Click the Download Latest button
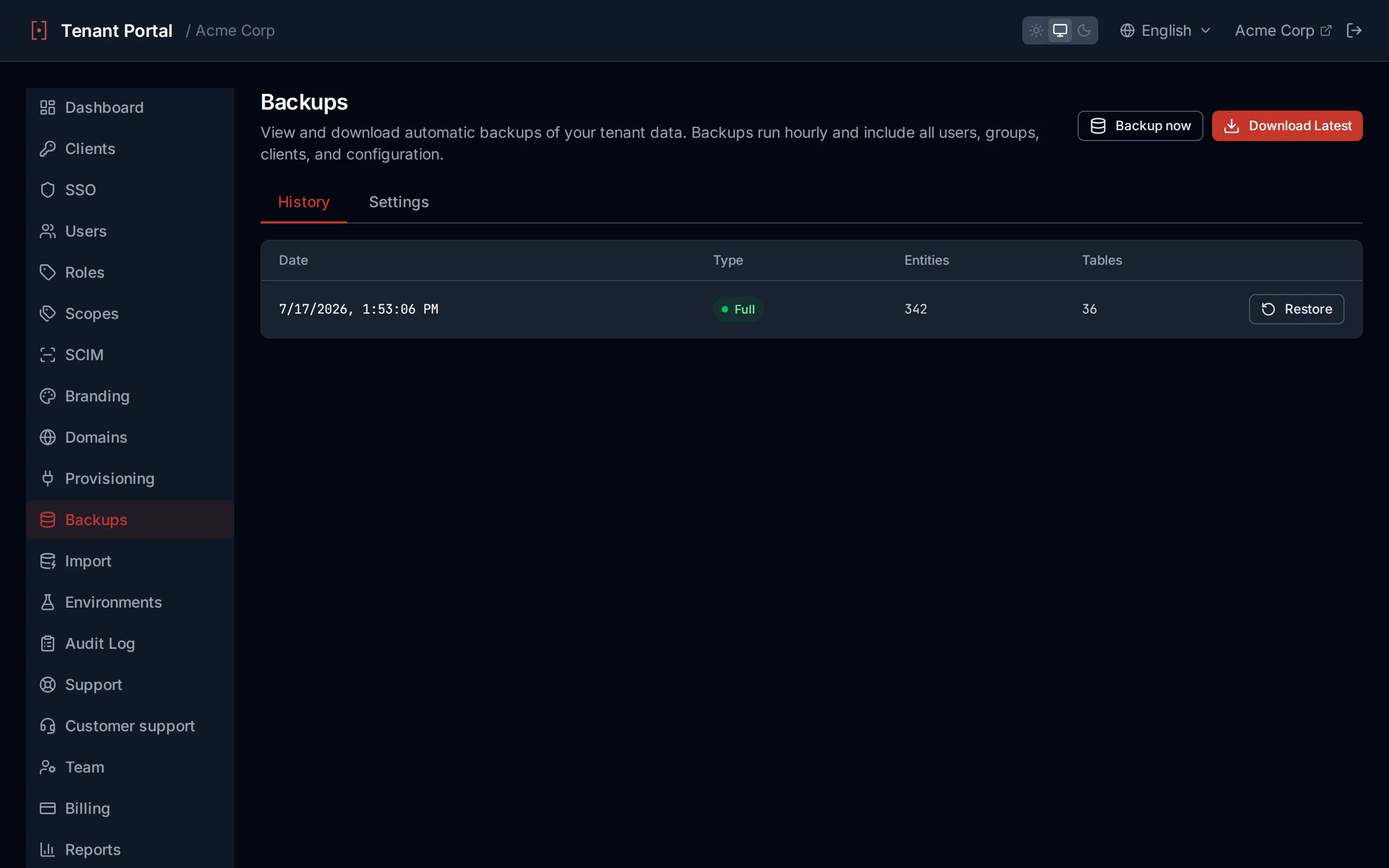The width and height of the screenshot is (1389, 868). (x=1287, y=126)
